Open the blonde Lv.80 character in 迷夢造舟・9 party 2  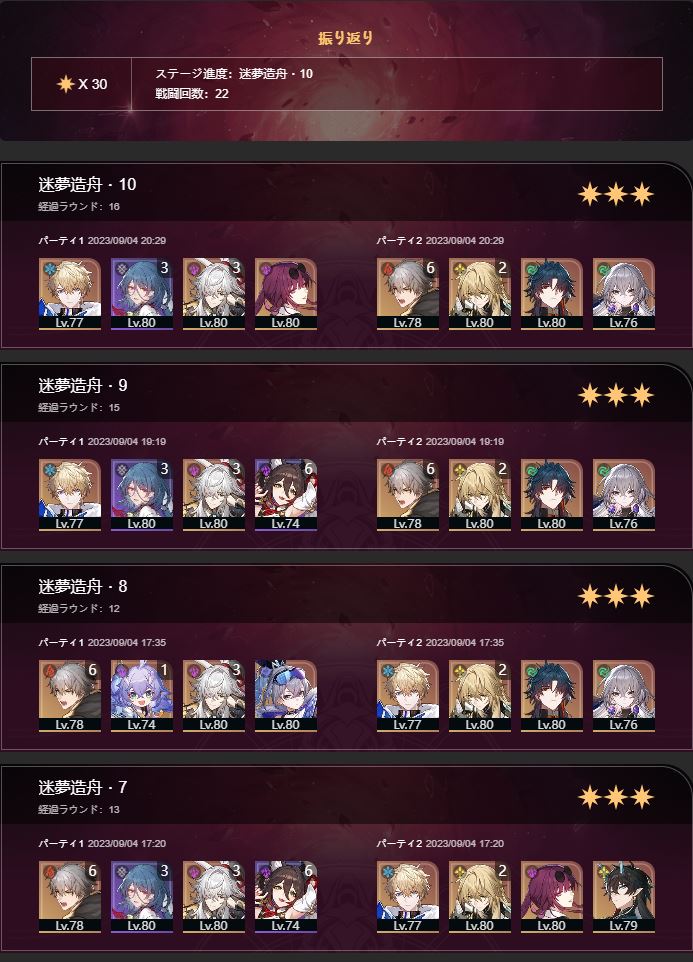[480, 495]
